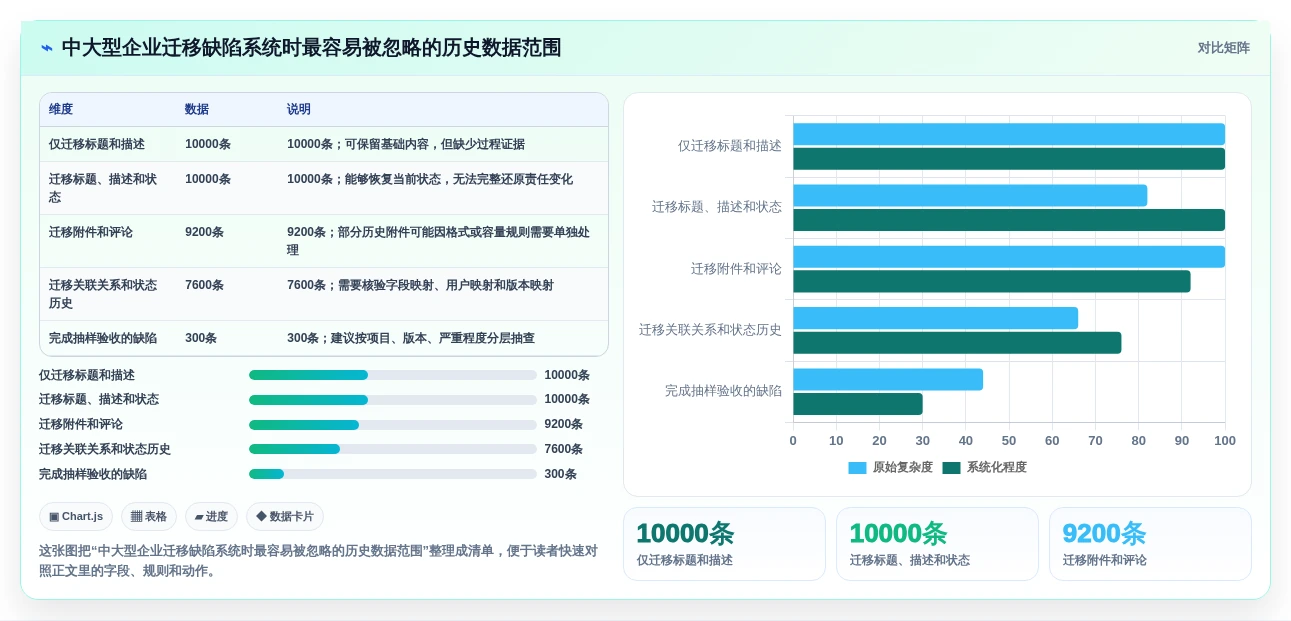Viewport: 1291px width, 621px height.
Task: Click progress bar for 迁移标题、描述和状态
Action: [393, 400]
